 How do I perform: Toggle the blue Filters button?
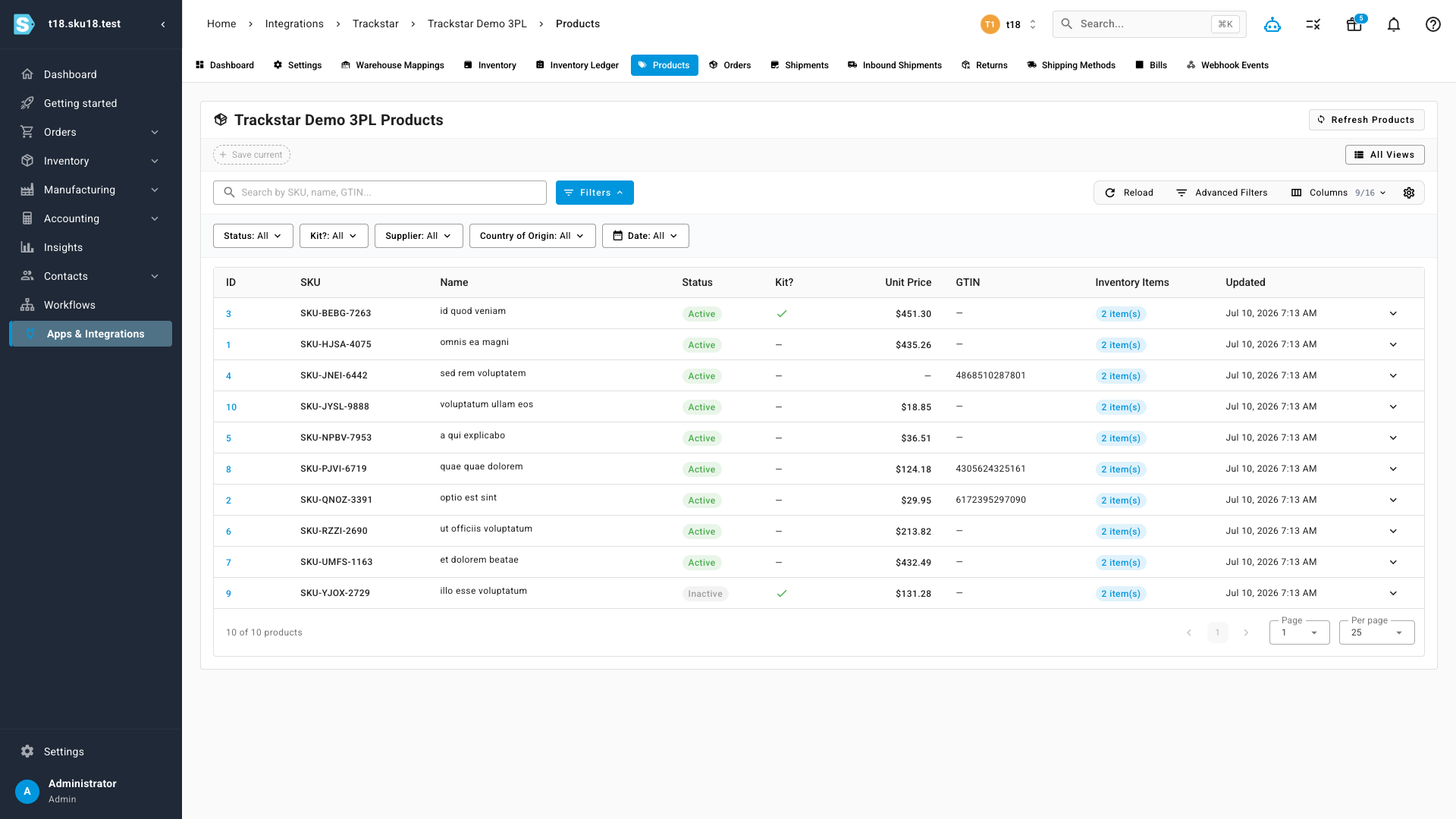point(595,193)
